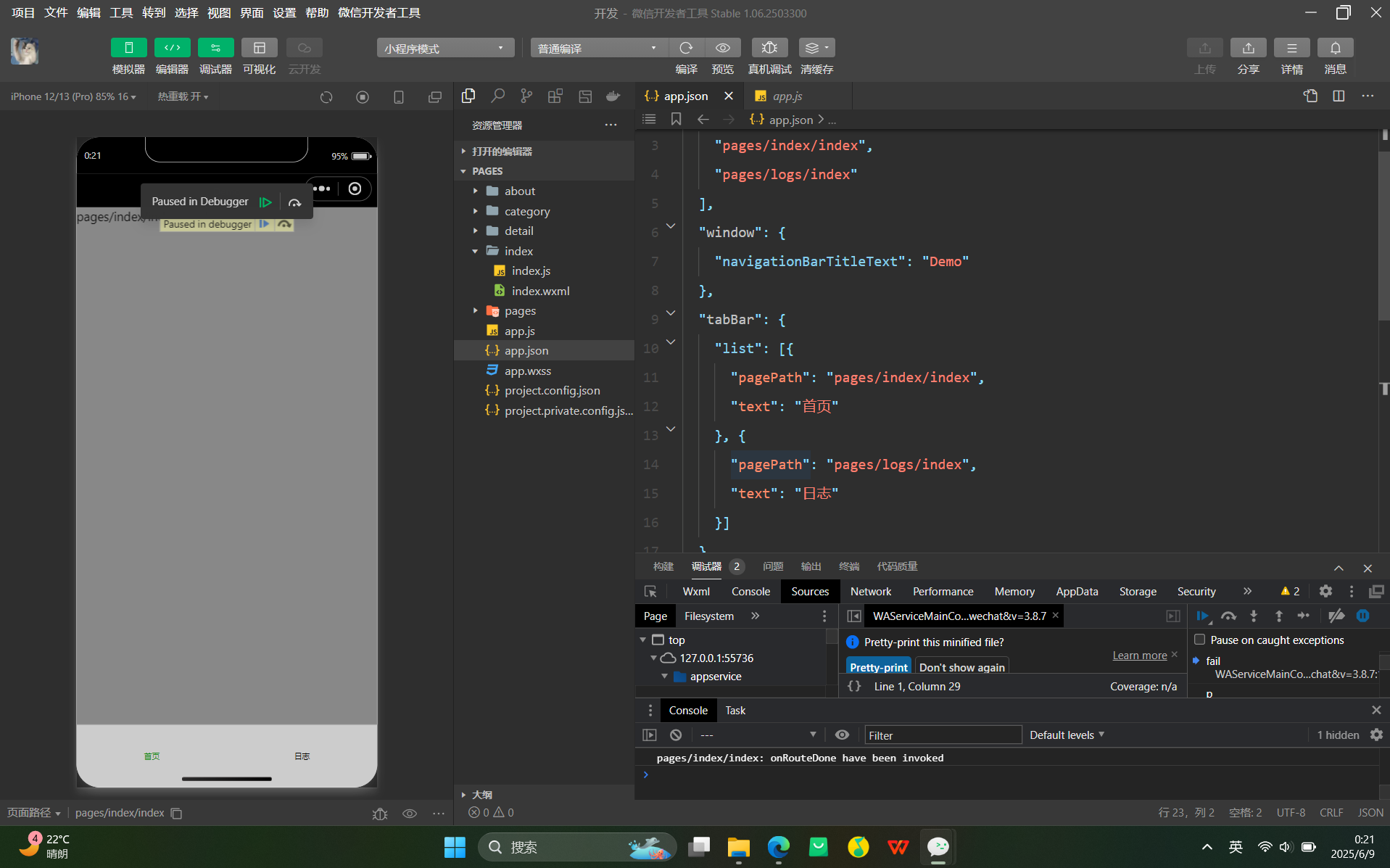Screen dimensions: 1390x868
Task: Open the search icon in sidebar
Action: pyautogui.click(x=497, y=96)
